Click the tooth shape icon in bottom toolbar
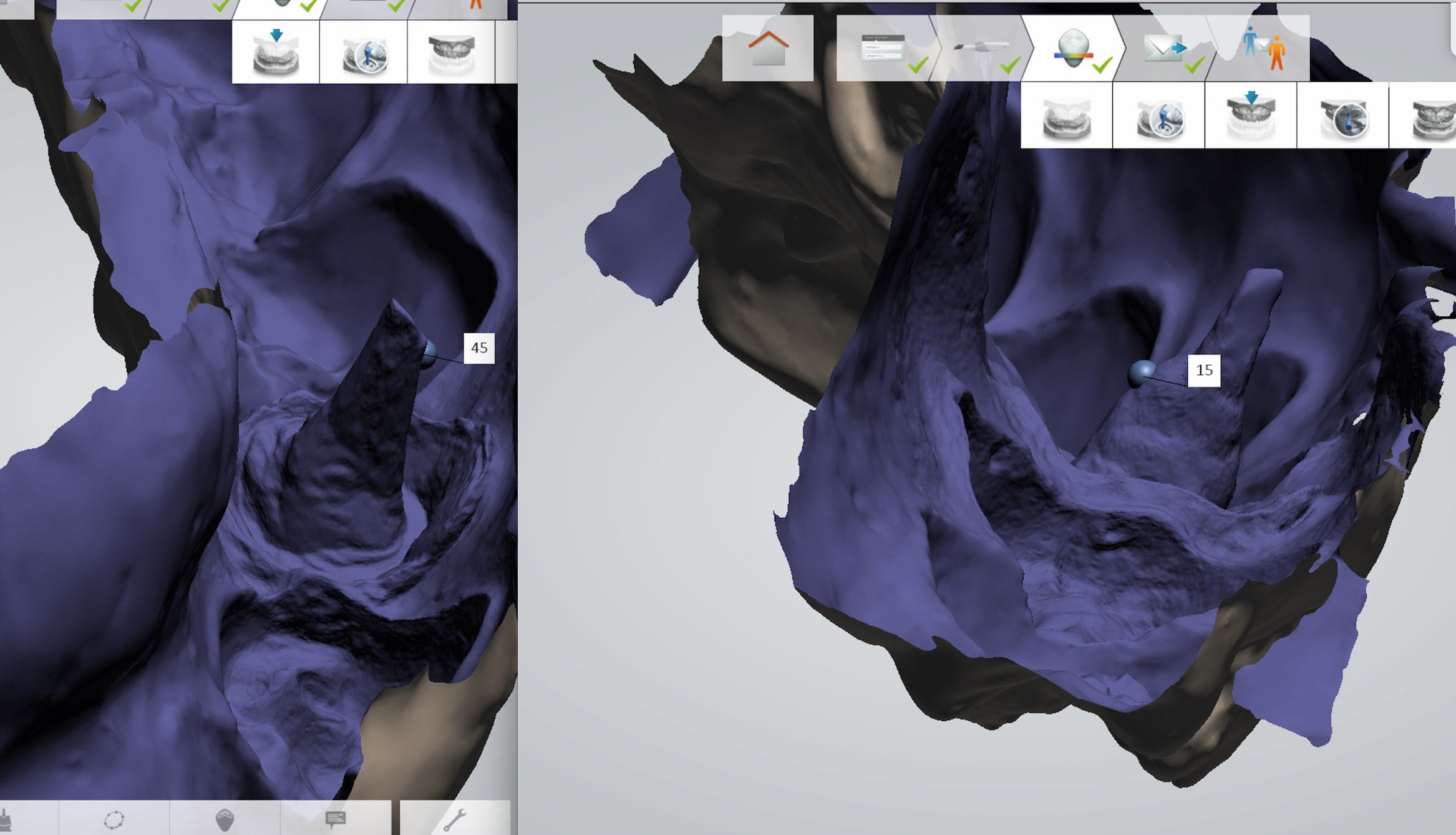Viewport: 1456px width, 835px height. [225, 819]
